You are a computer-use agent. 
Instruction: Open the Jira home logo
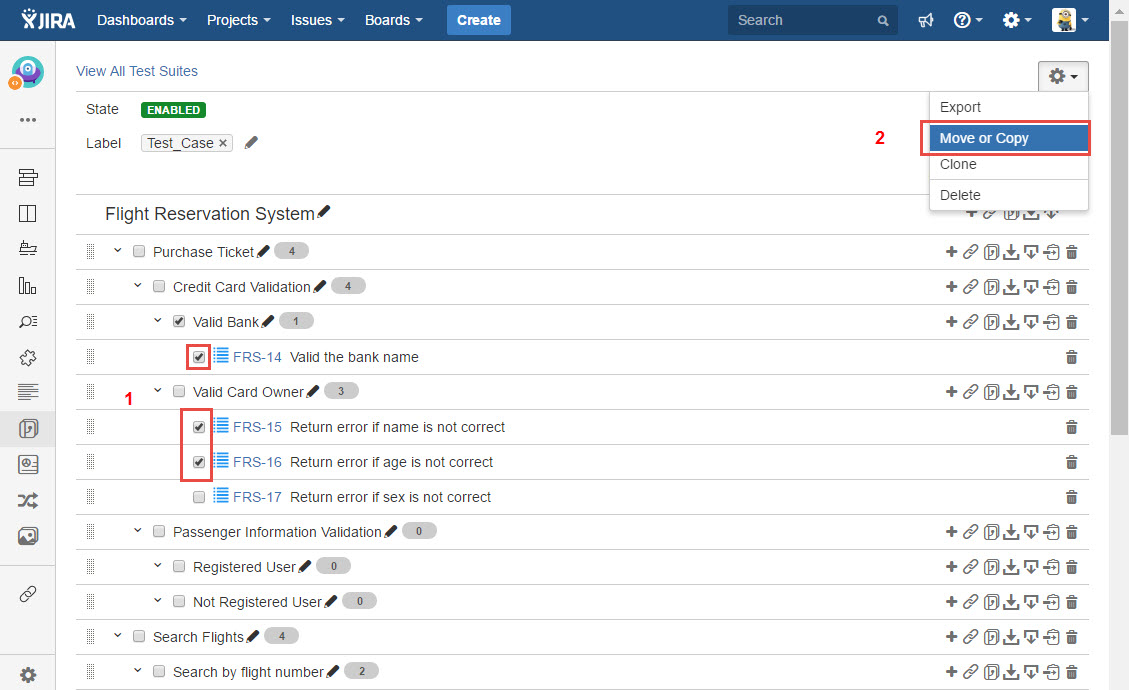point(48,19)
